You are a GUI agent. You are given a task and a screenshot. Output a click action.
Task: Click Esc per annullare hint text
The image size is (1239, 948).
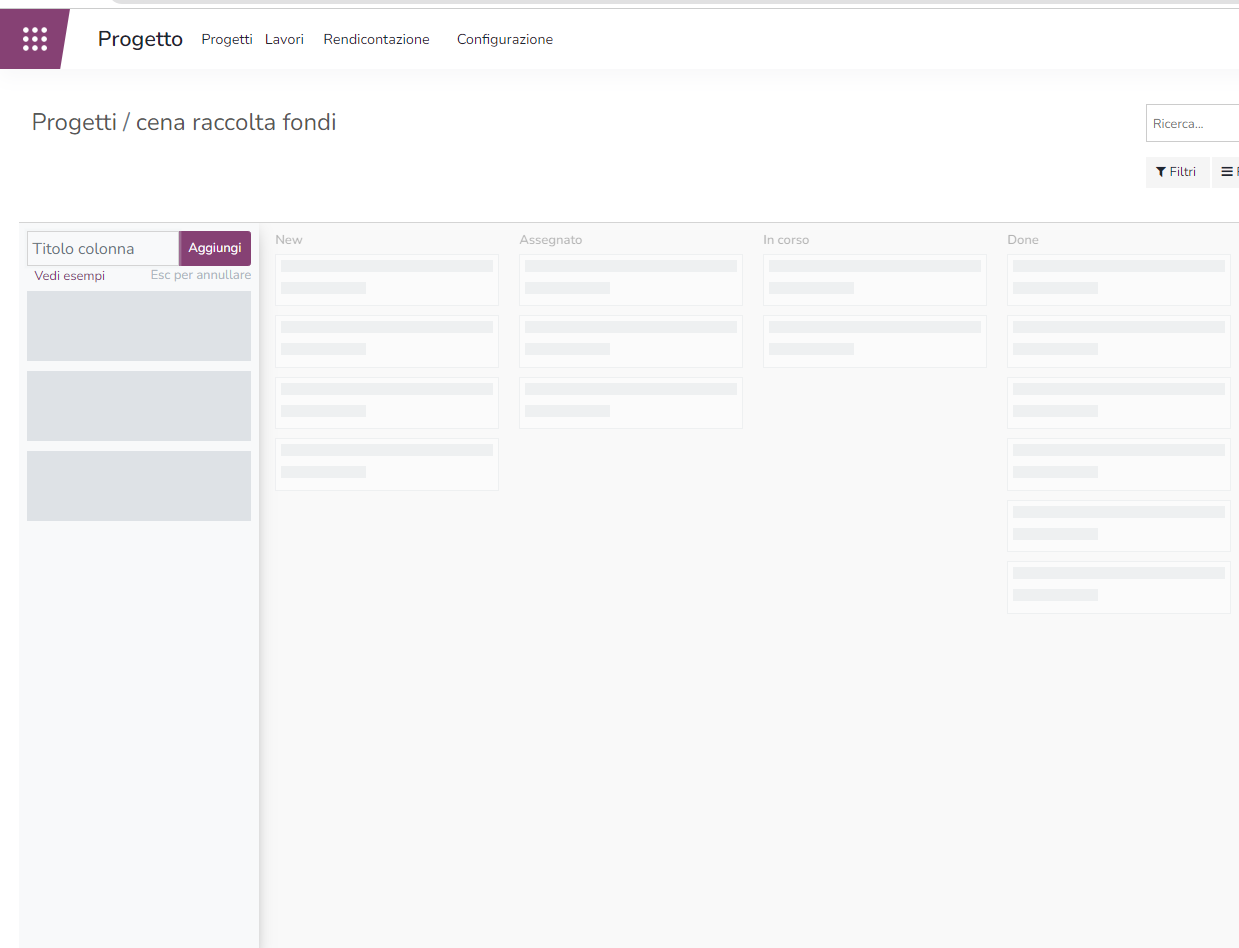point(200,275)
